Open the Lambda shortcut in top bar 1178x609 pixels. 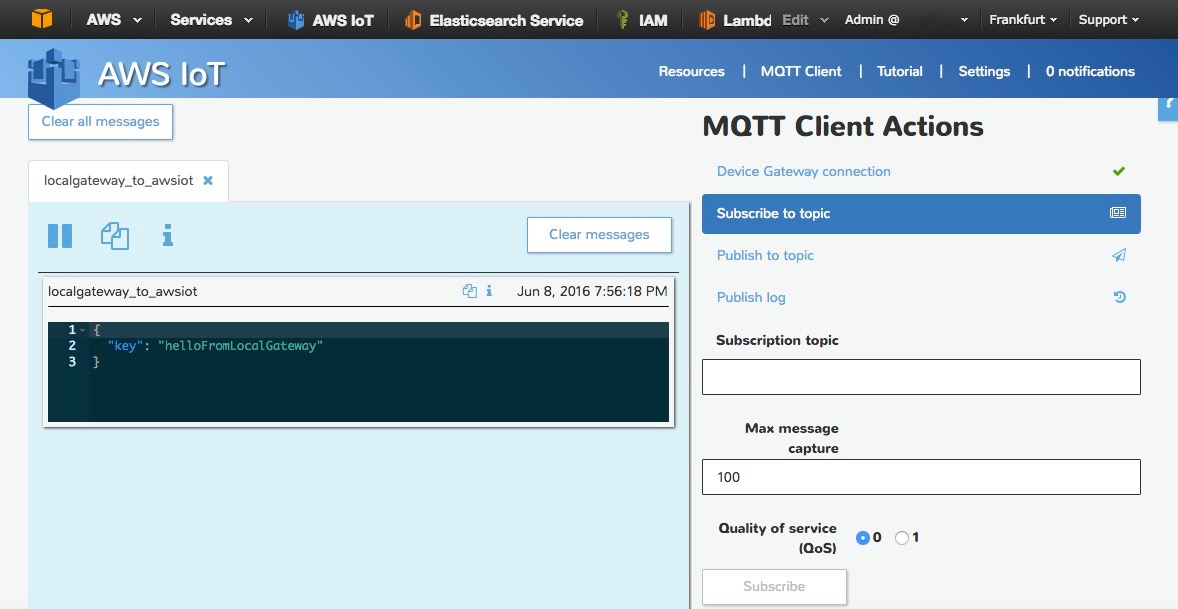click(x=735, y=20)
